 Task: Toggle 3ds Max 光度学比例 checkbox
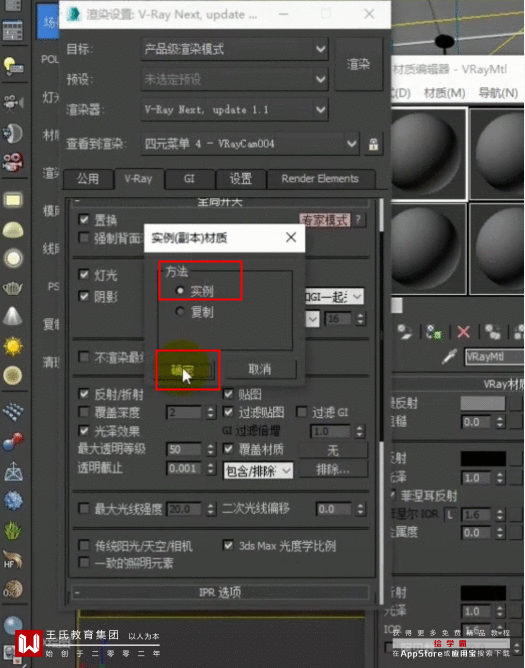point(228,545)
